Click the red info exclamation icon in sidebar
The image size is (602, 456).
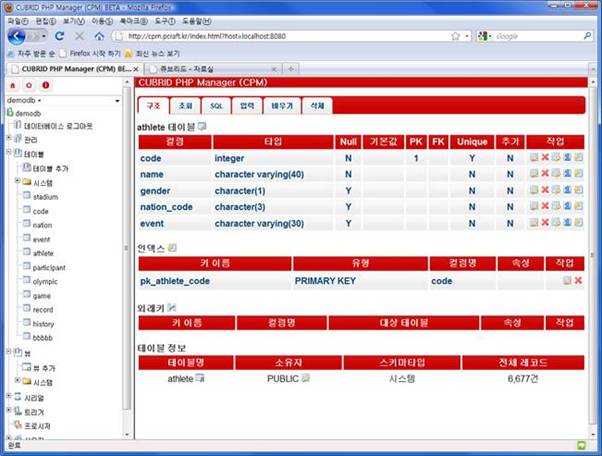(46, 85)
